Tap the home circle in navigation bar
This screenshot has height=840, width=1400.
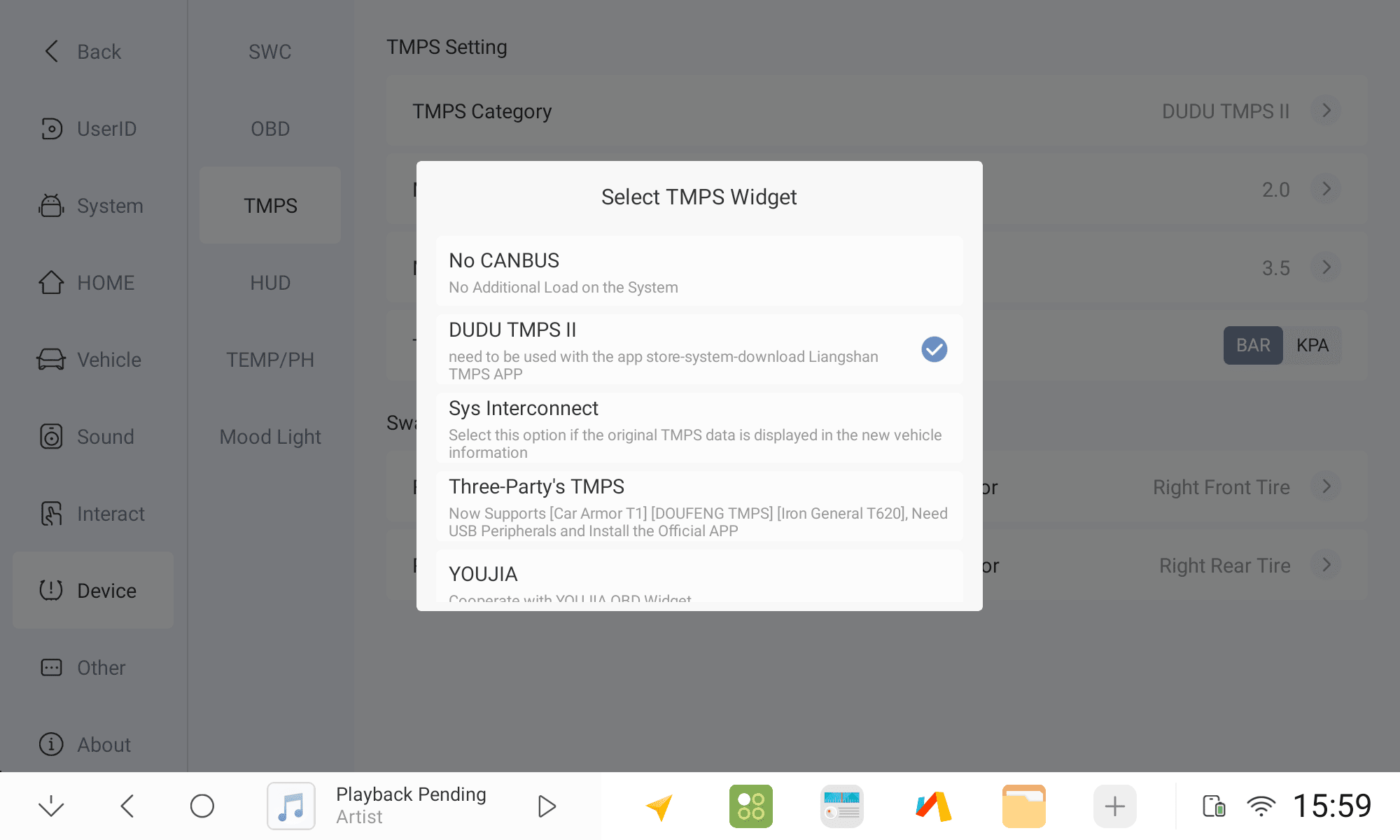click(x=202, y=806)
